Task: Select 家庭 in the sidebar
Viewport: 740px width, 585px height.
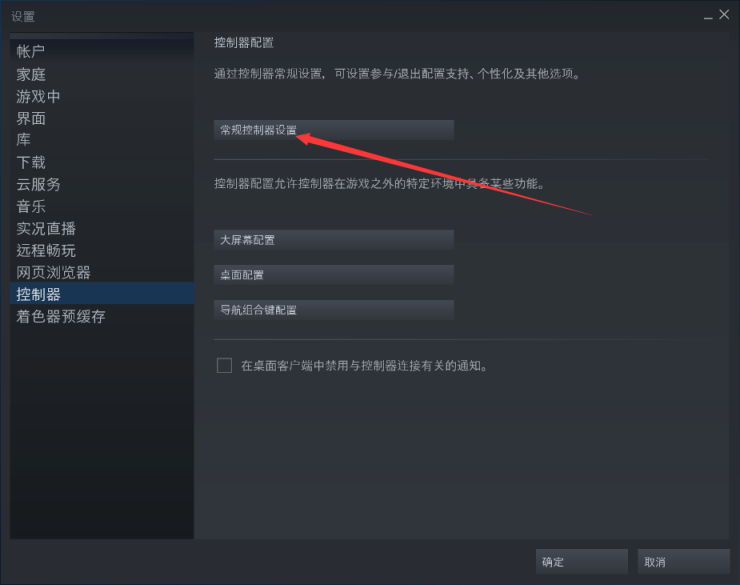Action: pyautogui.click(x=101, y=74)
